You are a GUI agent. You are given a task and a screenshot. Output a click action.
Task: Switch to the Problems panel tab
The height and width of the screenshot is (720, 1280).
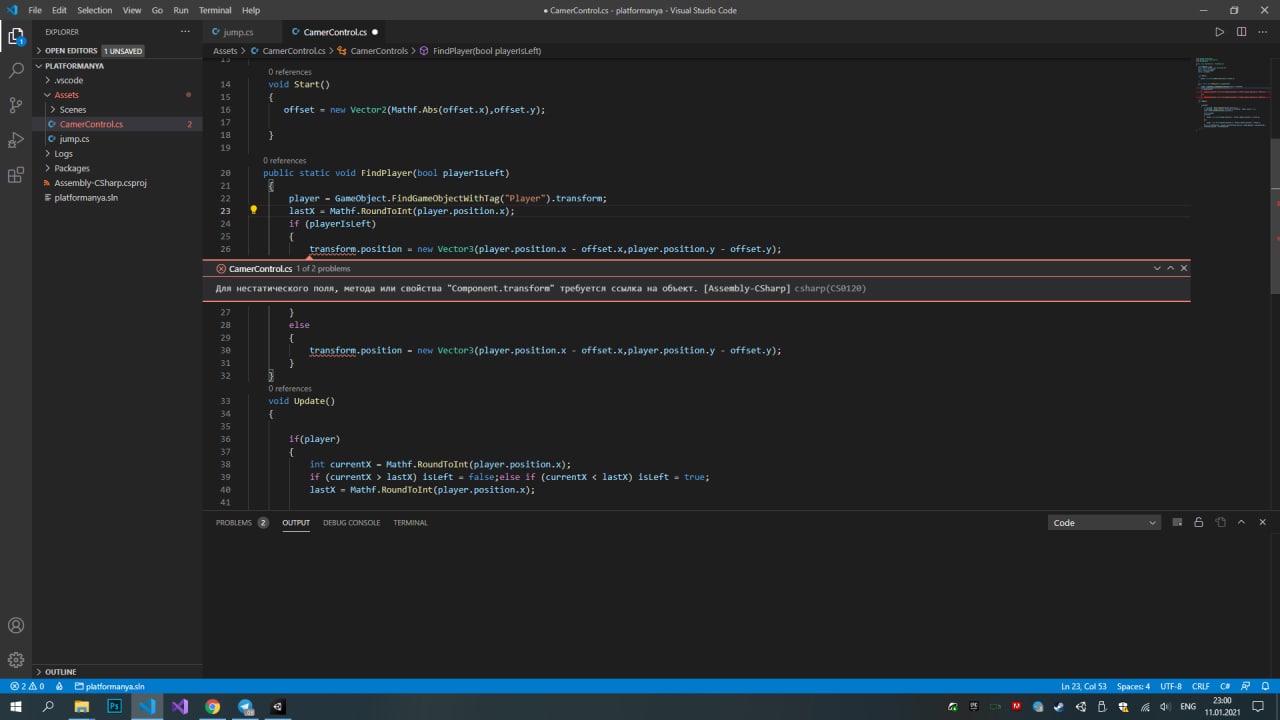pos(234,523)
